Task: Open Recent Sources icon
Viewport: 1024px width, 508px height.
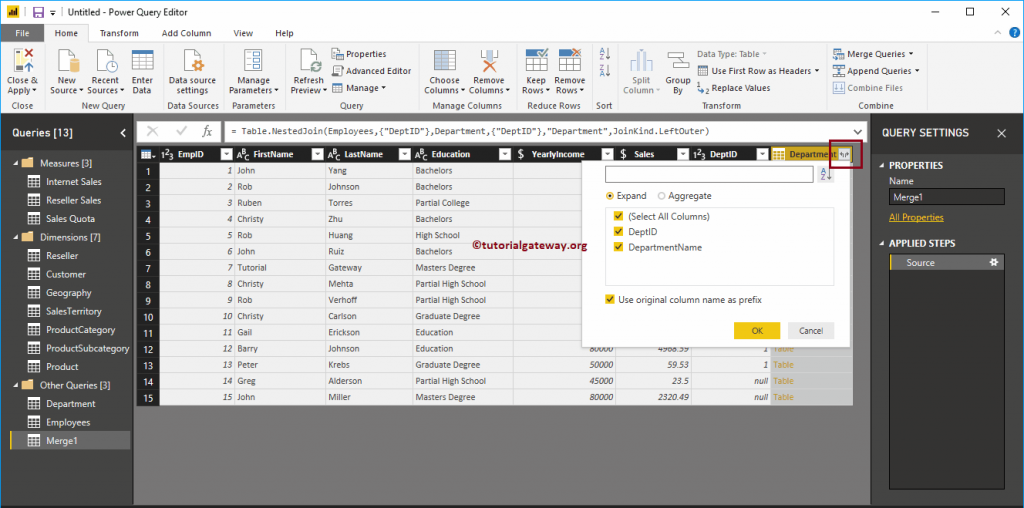Action: point(106,61)
